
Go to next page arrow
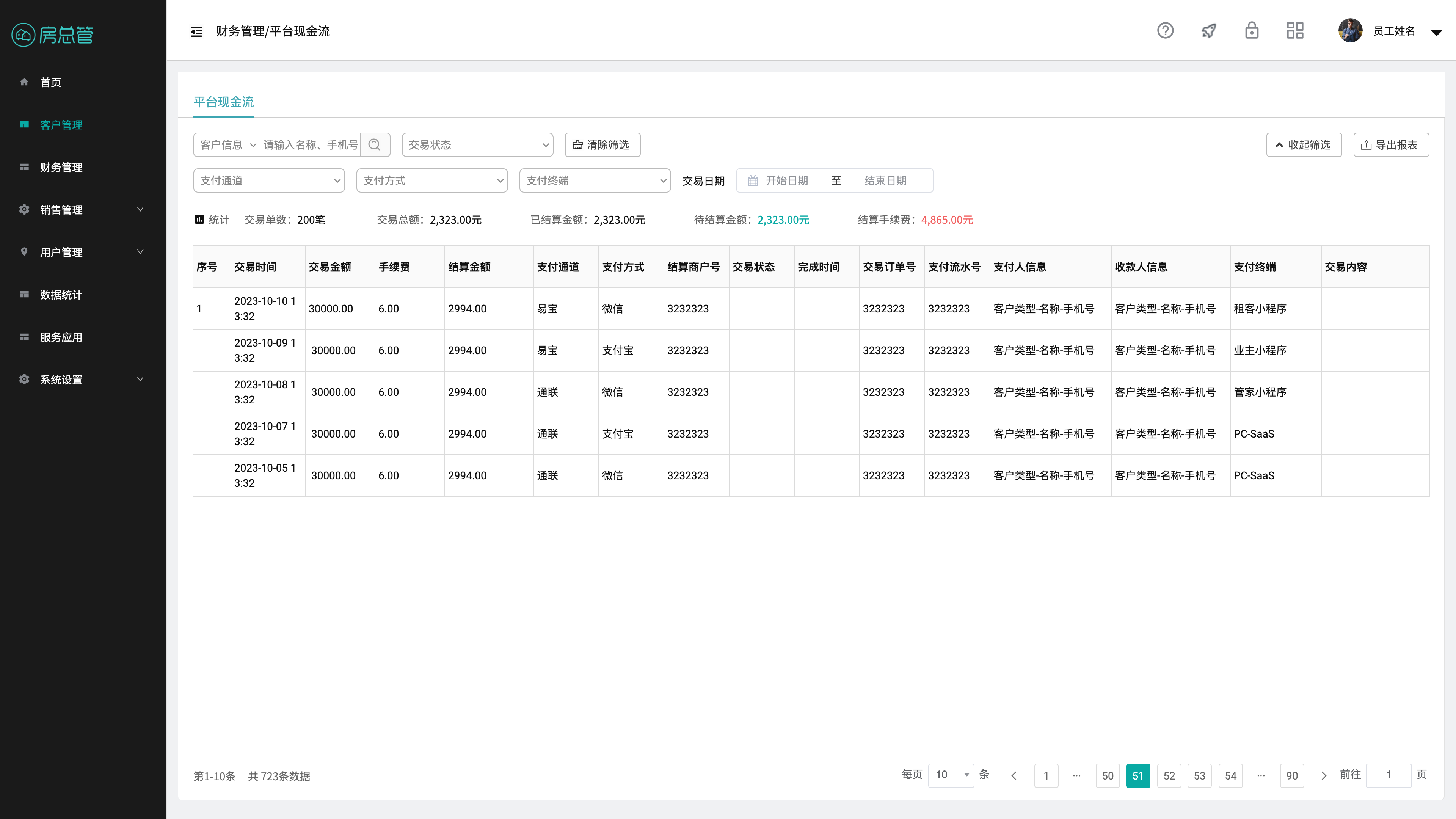(1324, 775)
